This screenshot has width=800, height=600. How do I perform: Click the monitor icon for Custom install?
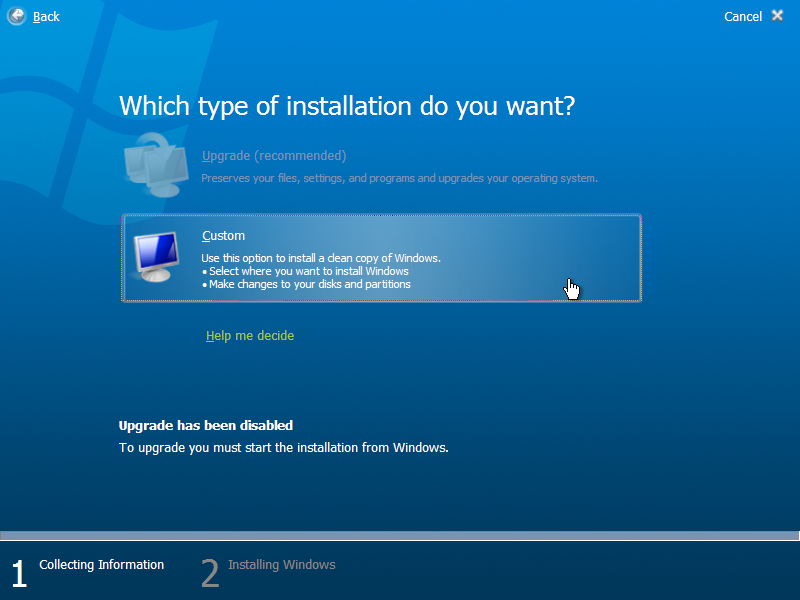(156, 257)
